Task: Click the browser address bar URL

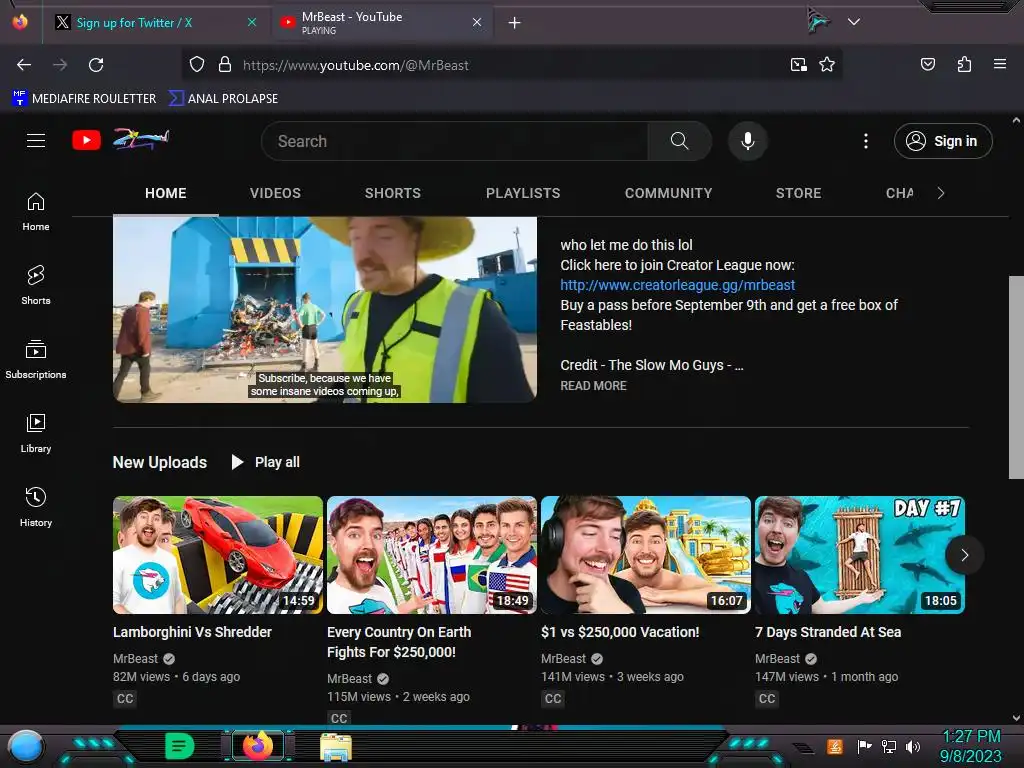Action: click(x=355, y=65)
